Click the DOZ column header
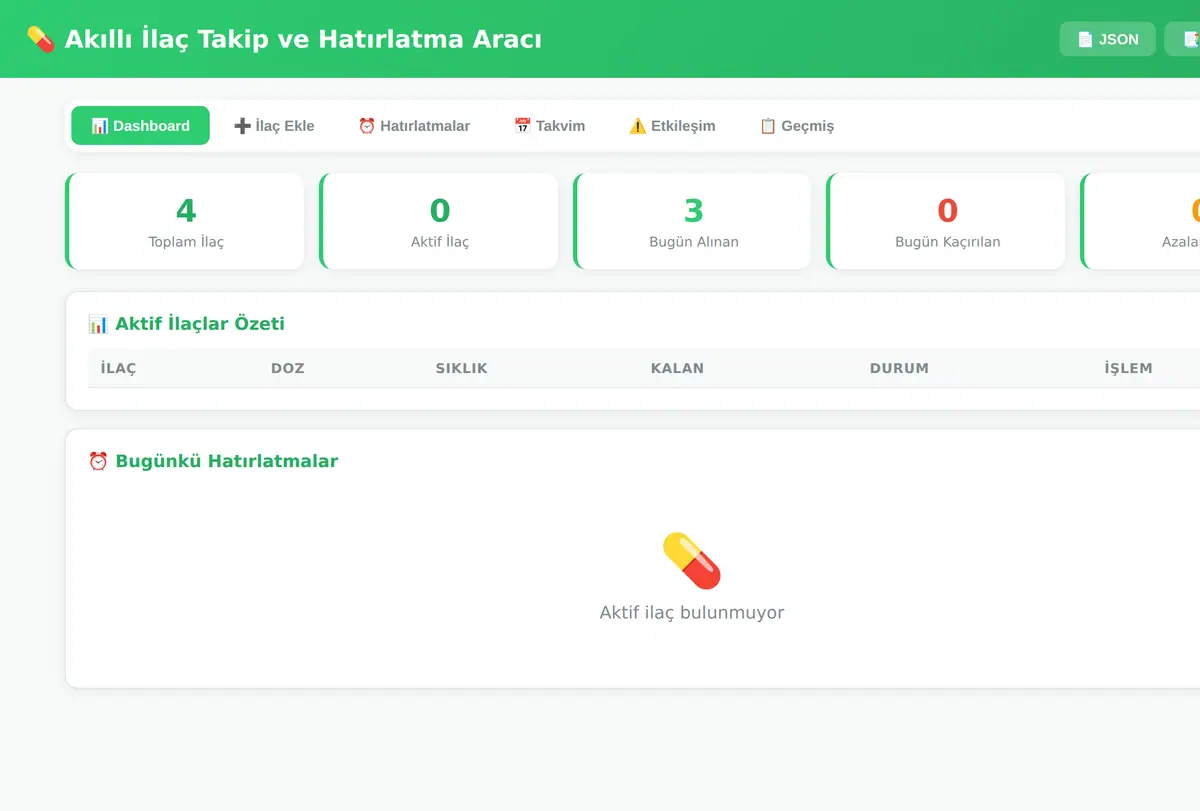Screen dimensions: 1200x811 287,368
